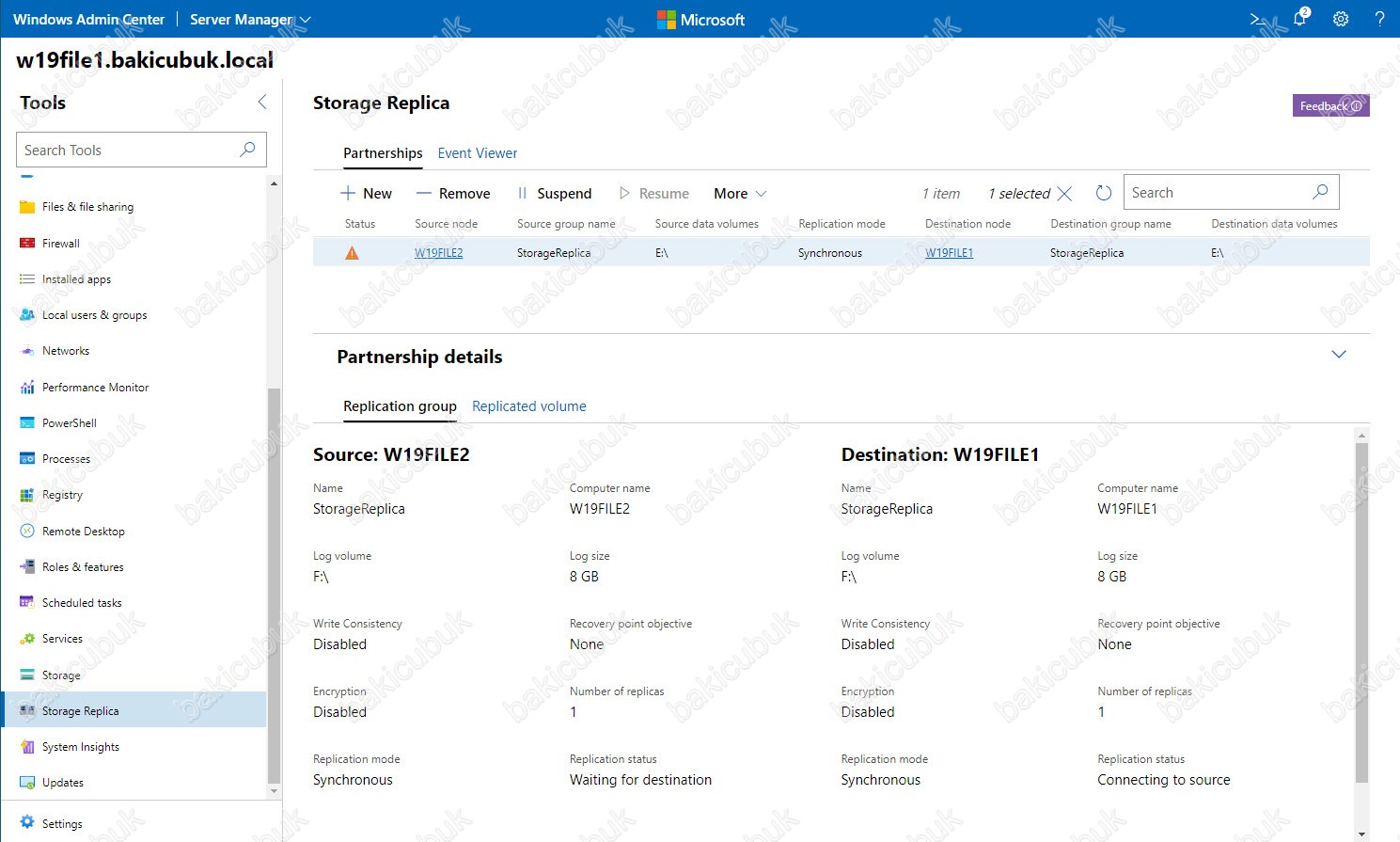The height and width of the screenshot is (842, 1400).
Task: Go to Windows Admin Center home
Action: 88,19
